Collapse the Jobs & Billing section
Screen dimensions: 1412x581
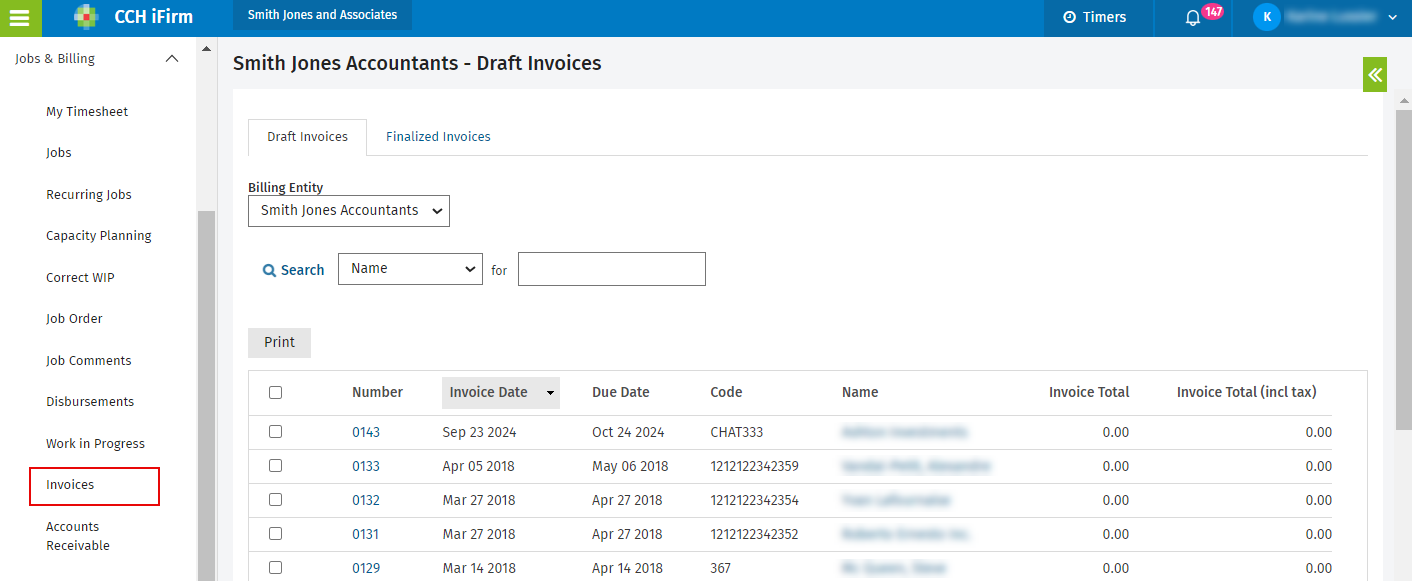point(172,59)
